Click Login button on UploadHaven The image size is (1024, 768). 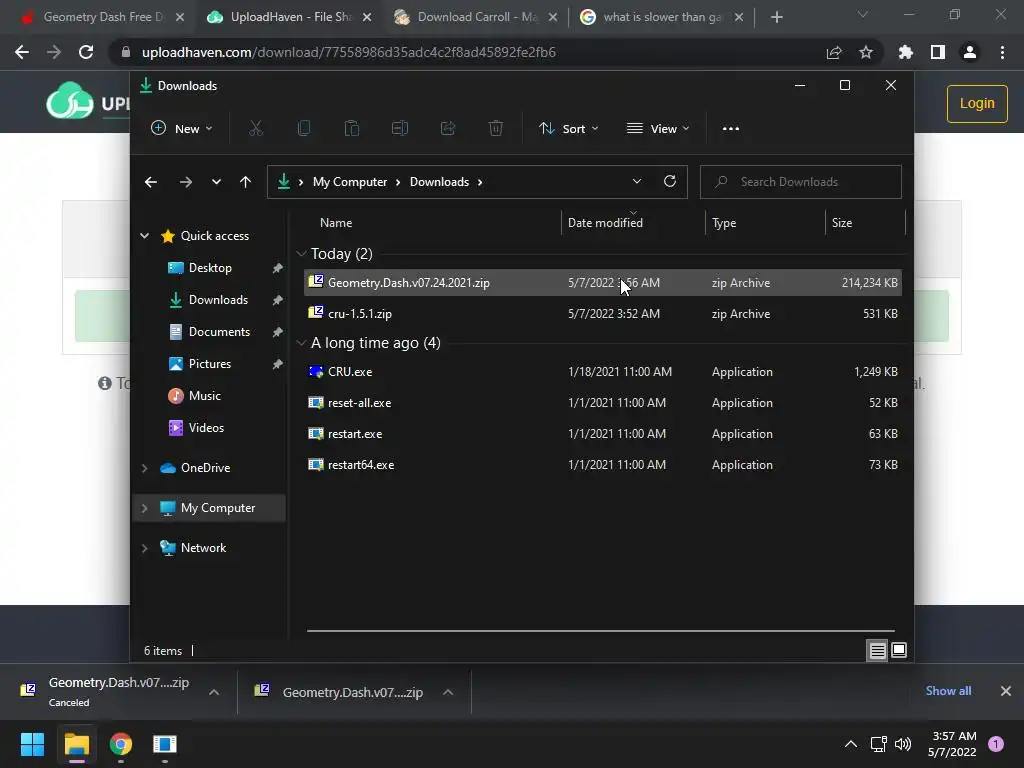977,104
